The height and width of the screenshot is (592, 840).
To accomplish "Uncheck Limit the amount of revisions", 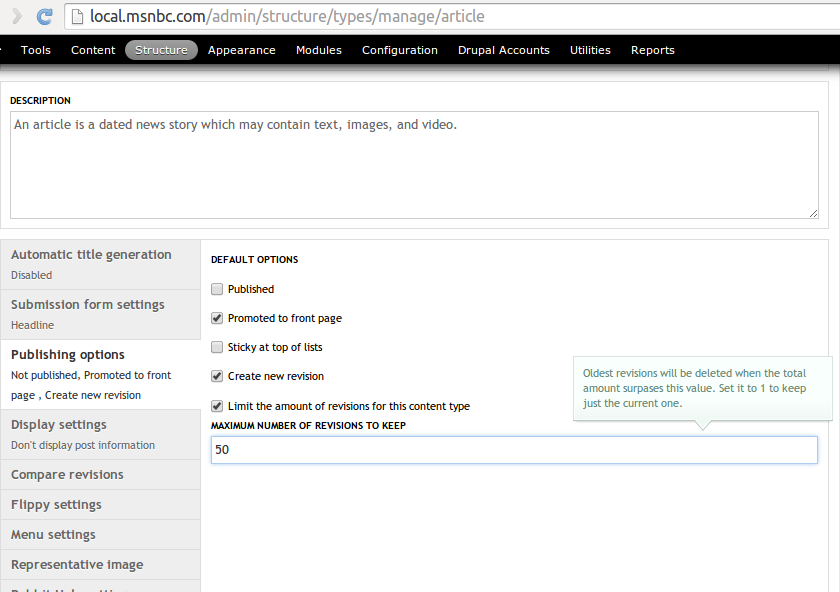I will pyautogui.click(x=217, y=406).
